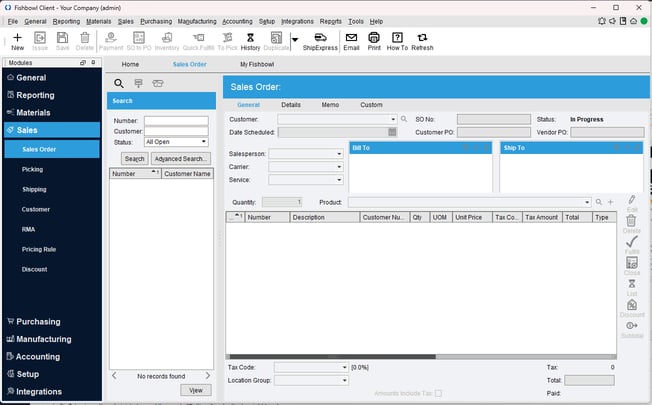The height and width of the screenshot is (405, 652).
Task: Sort by the Unit Price column header
Action: [x=472, y=217]
